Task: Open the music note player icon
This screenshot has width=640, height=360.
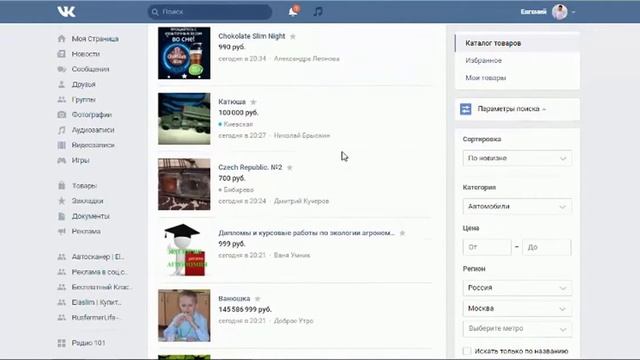Action: (x=318, y=11)
